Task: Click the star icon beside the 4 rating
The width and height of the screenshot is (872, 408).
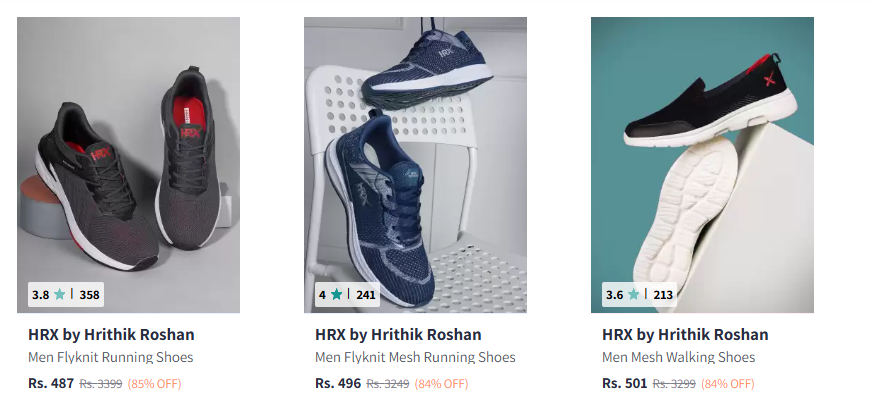Action: (x=336, y=295)
